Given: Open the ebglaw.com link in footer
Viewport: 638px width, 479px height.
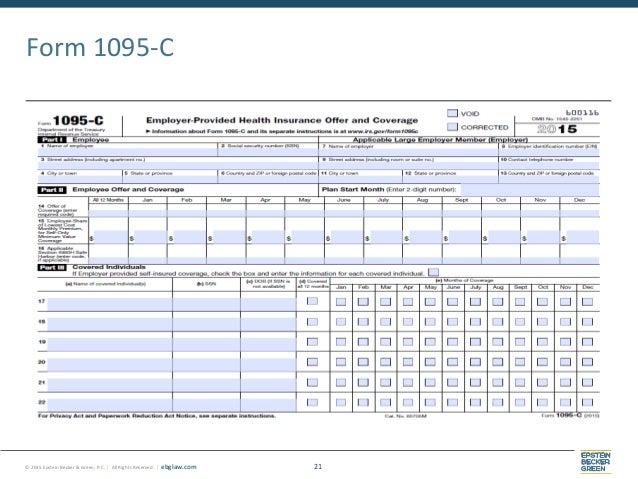Looking at the screenshot, I should pos(178,467).
